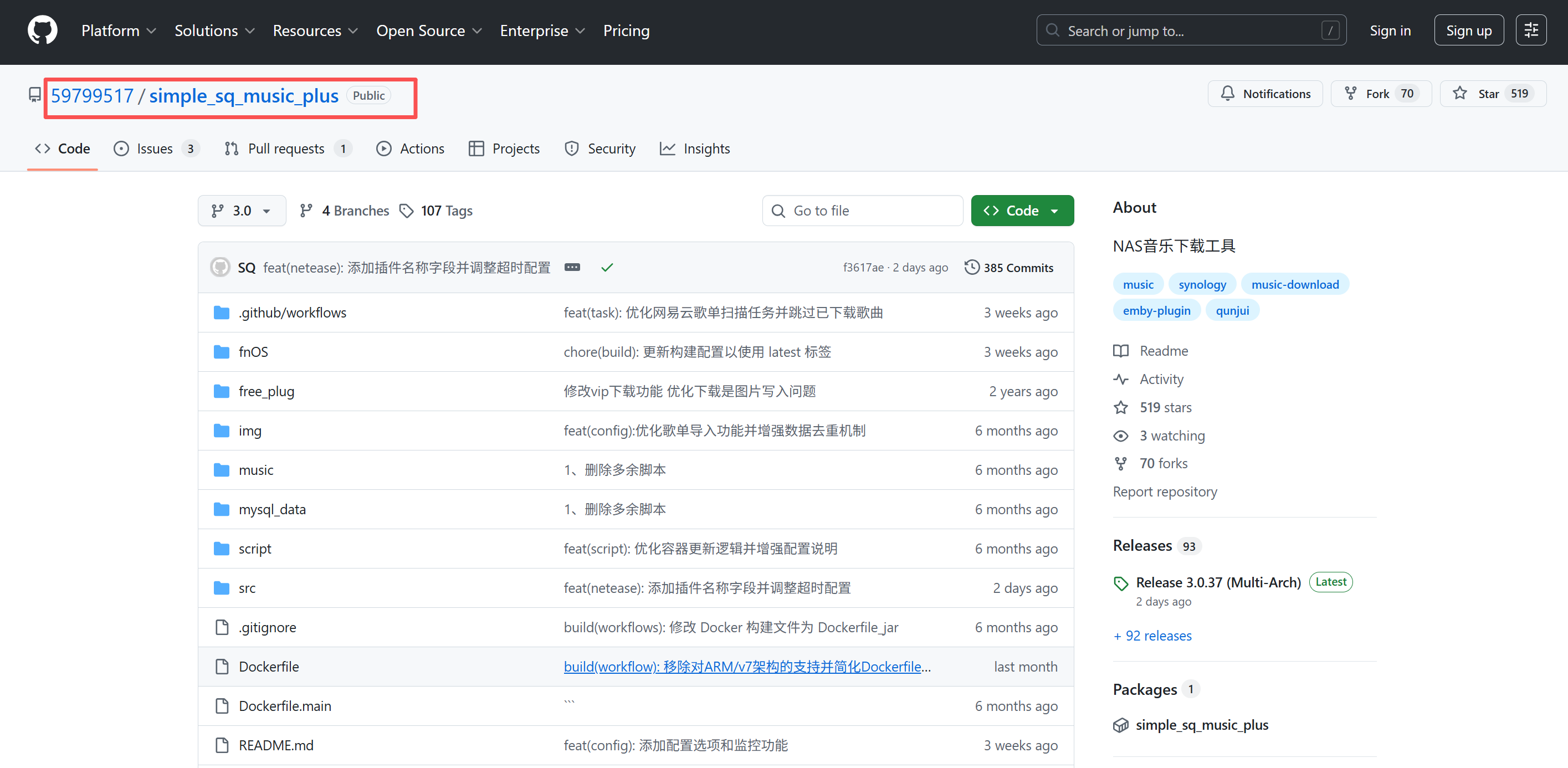Click the Sign up button
1568x768 pixels.
coord(1468,30)
